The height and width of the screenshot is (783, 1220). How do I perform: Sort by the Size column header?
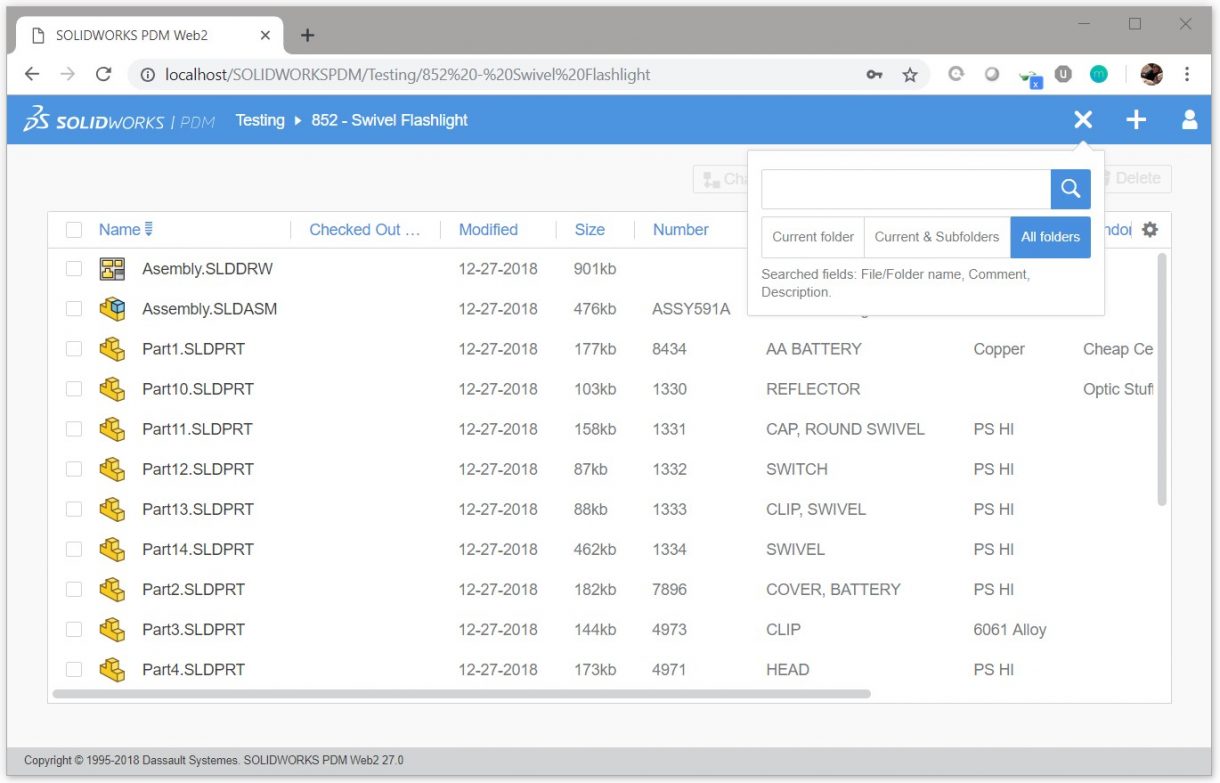point(589,229)
